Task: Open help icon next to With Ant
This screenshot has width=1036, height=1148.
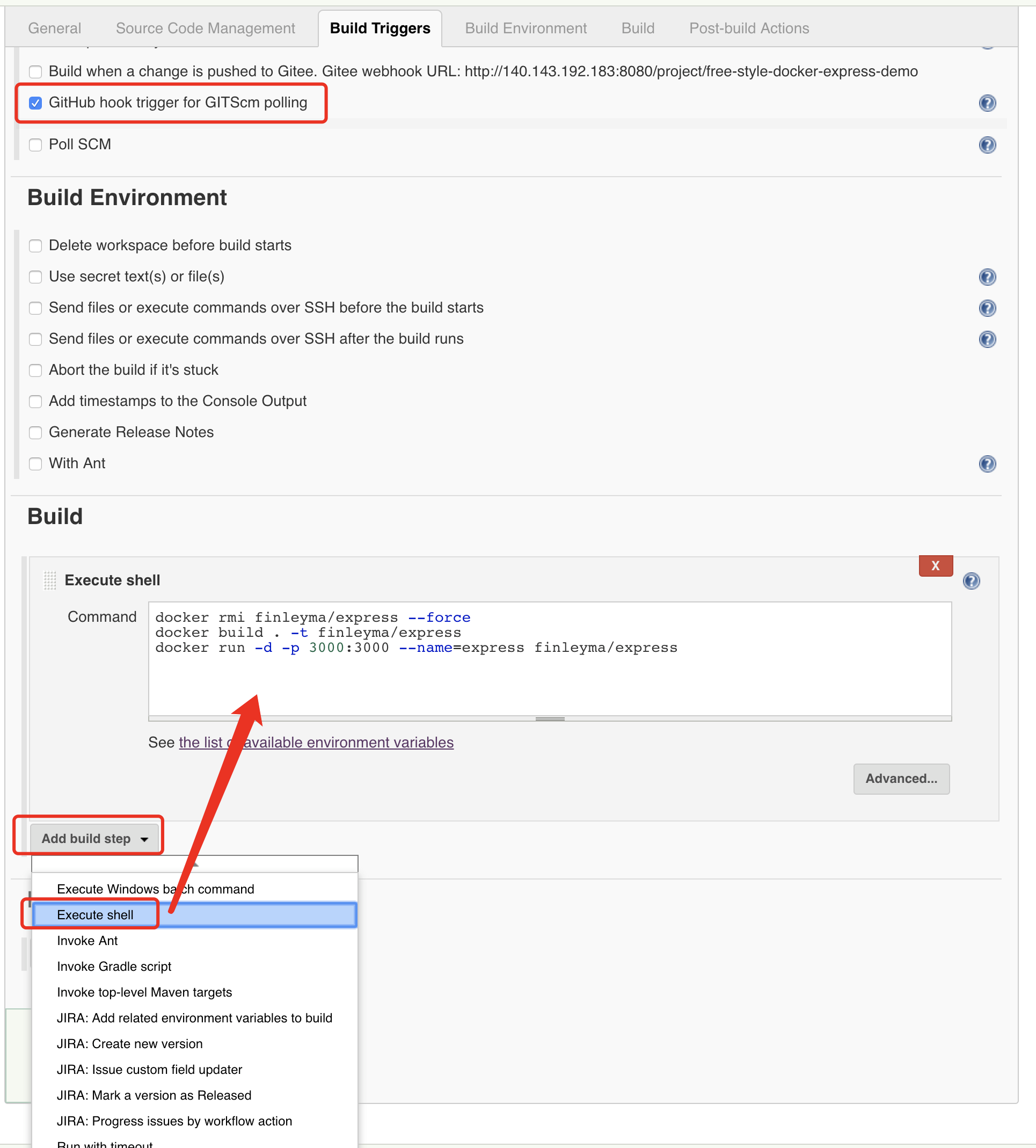Action: pos(987,464)
